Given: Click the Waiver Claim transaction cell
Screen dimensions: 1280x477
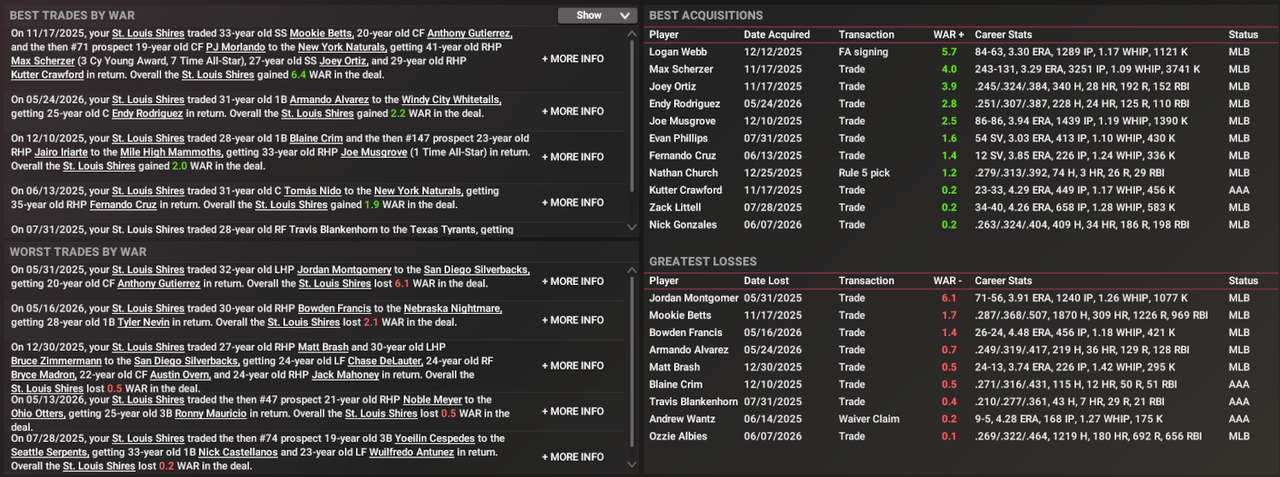Looking at the screenshot, I should pos(868,420).
